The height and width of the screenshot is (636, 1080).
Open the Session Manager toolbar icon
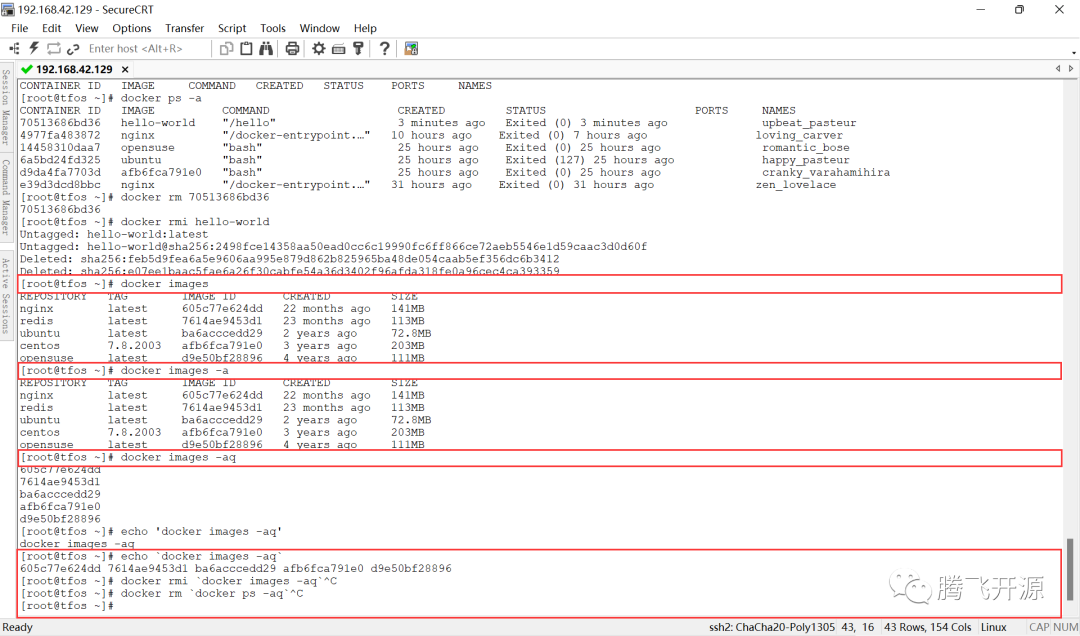pyautogui.click(x=14, y=48)
